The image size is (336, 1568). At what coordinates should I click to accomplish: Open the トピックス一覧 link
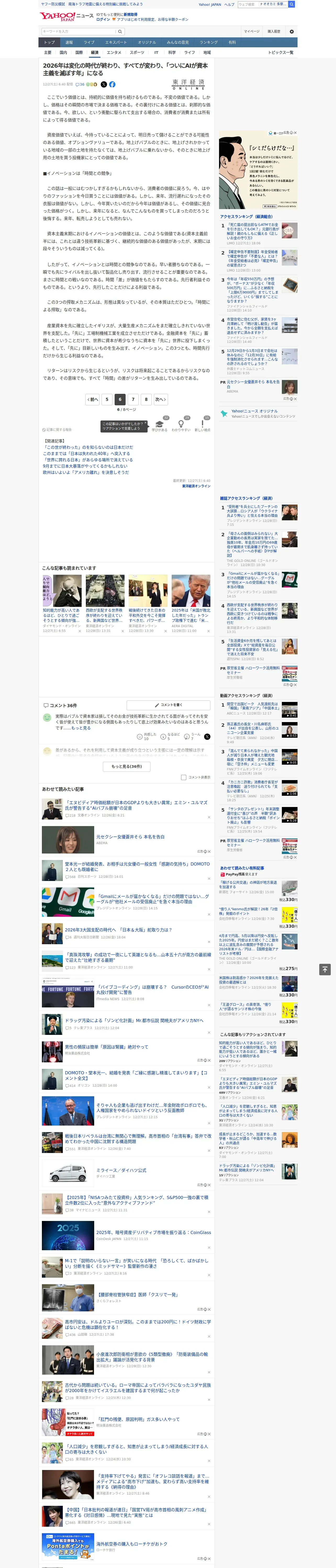tap(281, 52)
